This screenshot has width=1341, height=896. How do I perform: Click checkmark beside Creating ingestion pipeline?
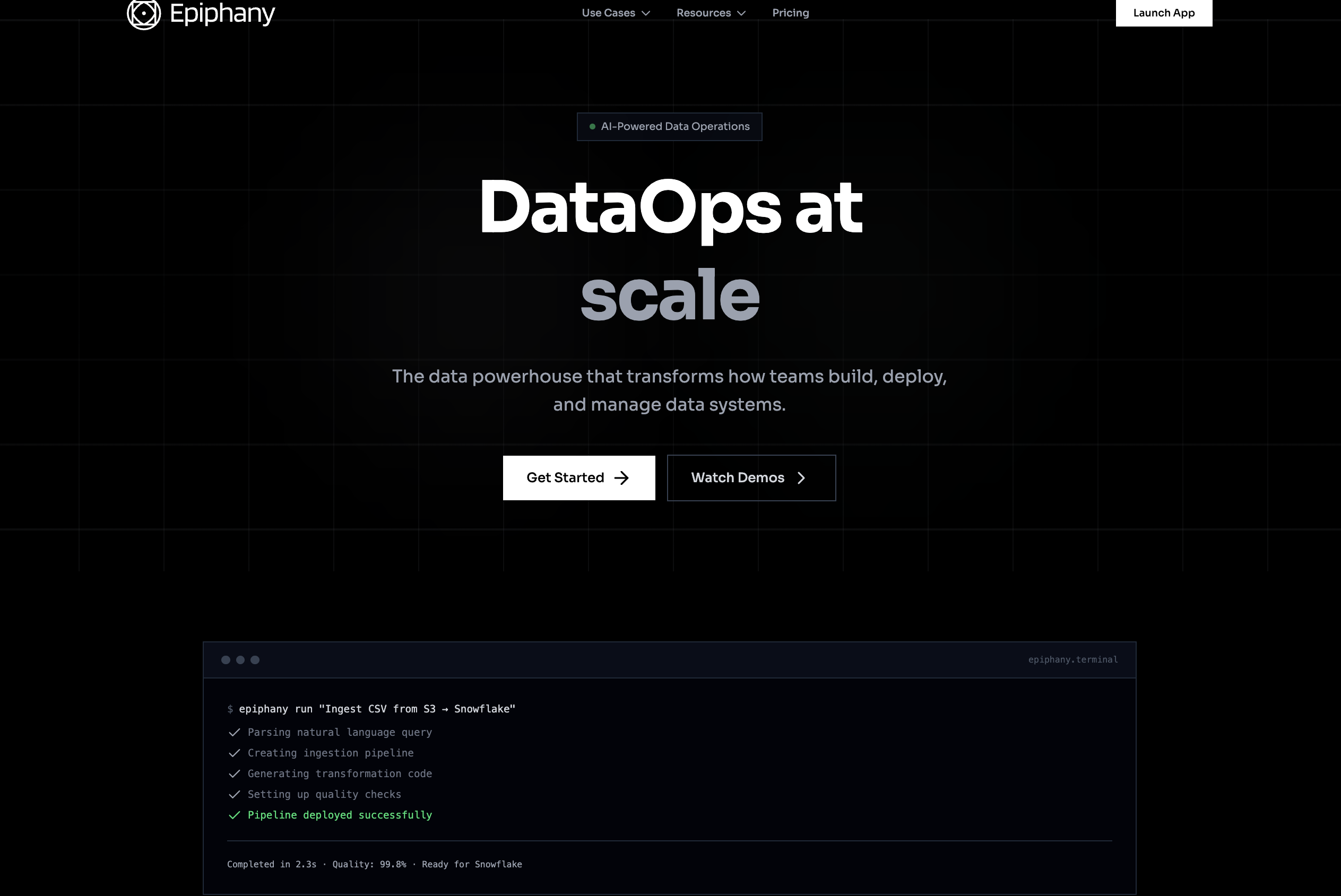[235, 753]
